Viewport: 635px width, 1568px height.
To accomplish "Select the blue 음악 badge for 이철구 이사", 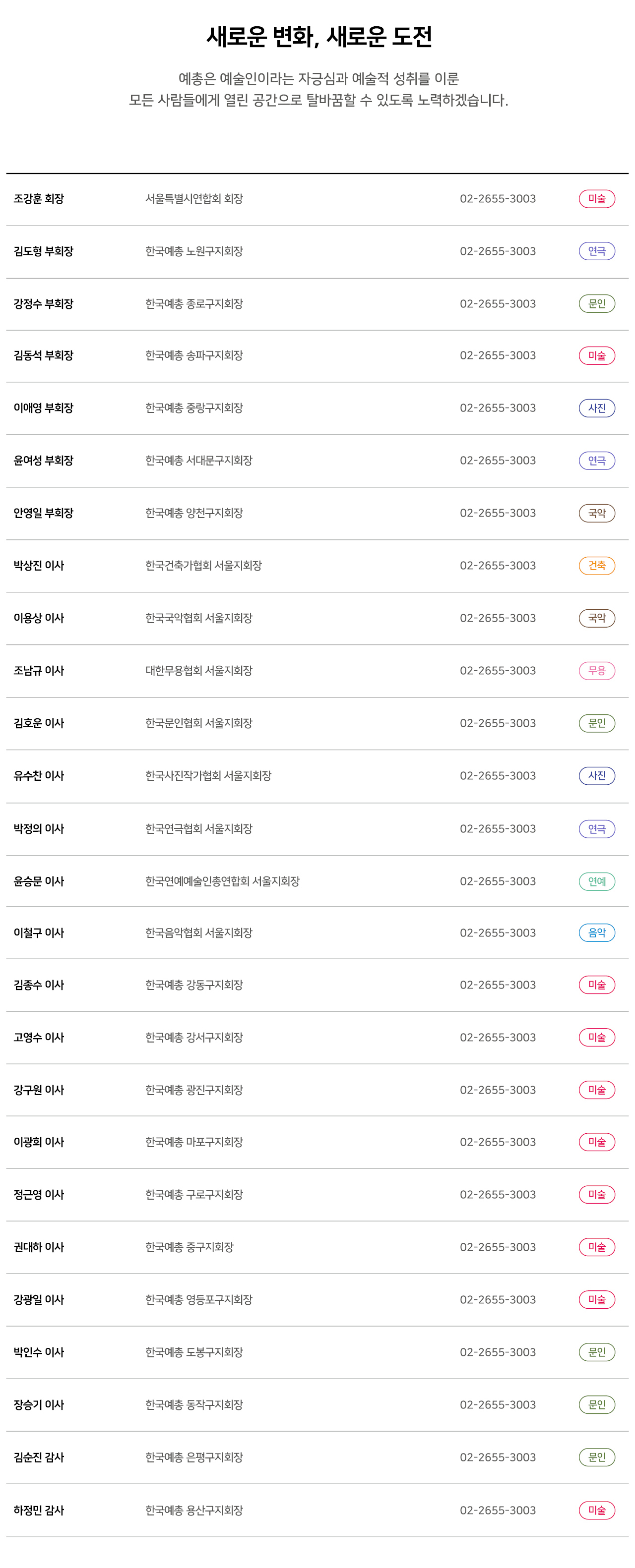I will (596, 933).
